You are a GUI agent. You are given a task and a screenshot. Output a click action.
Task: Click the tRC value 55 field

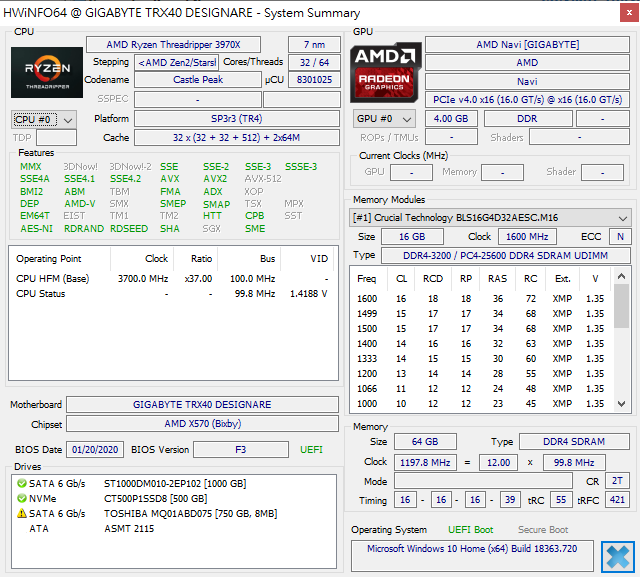point(561,500)
